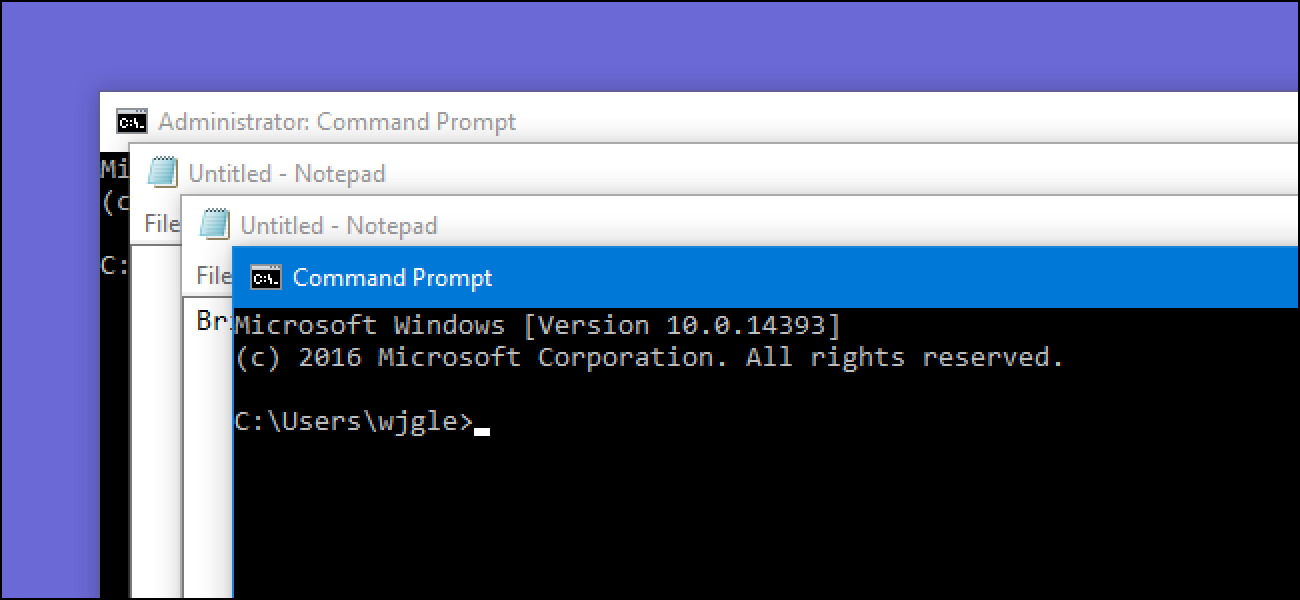Open File menu in Notepad containing "Br"
Image resolution: width=1300 pixels, height=600 pixels.
[213, 275]
